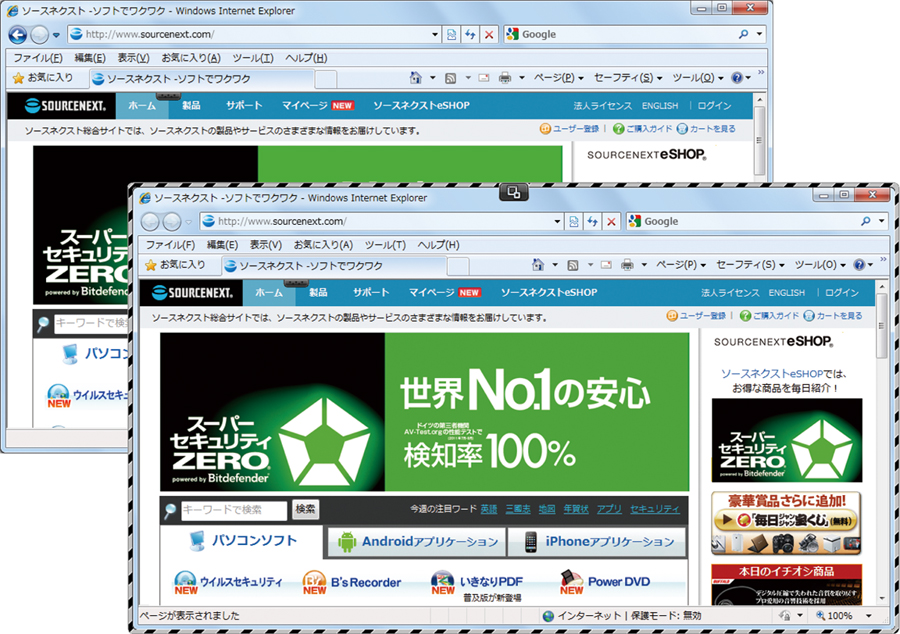Switch to the iPhoneアプリケーション tab
This screenshot has width=900, height=634.
coord(597,542)
